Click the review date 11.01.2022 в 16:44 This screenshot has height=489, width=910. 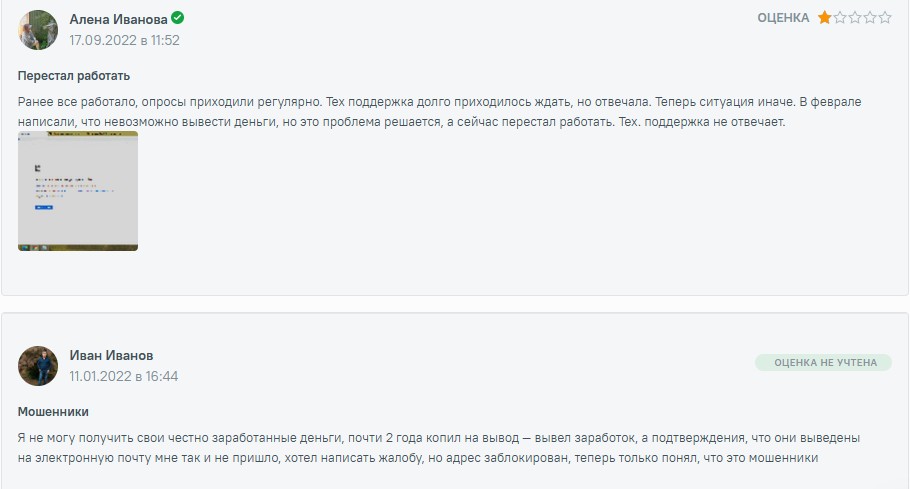[123, 377]
